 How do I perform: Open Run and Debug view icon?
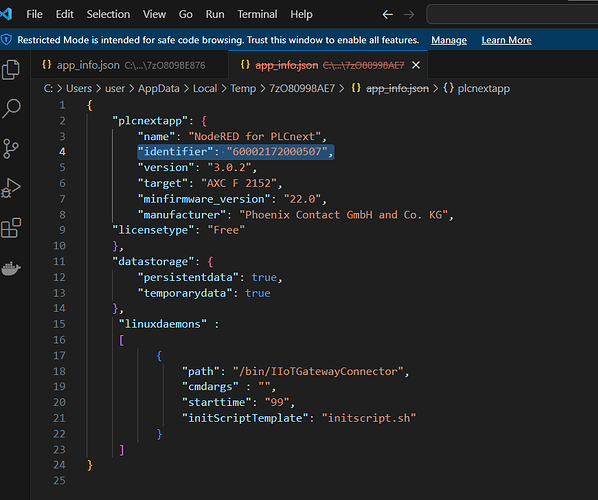(11, 188)
